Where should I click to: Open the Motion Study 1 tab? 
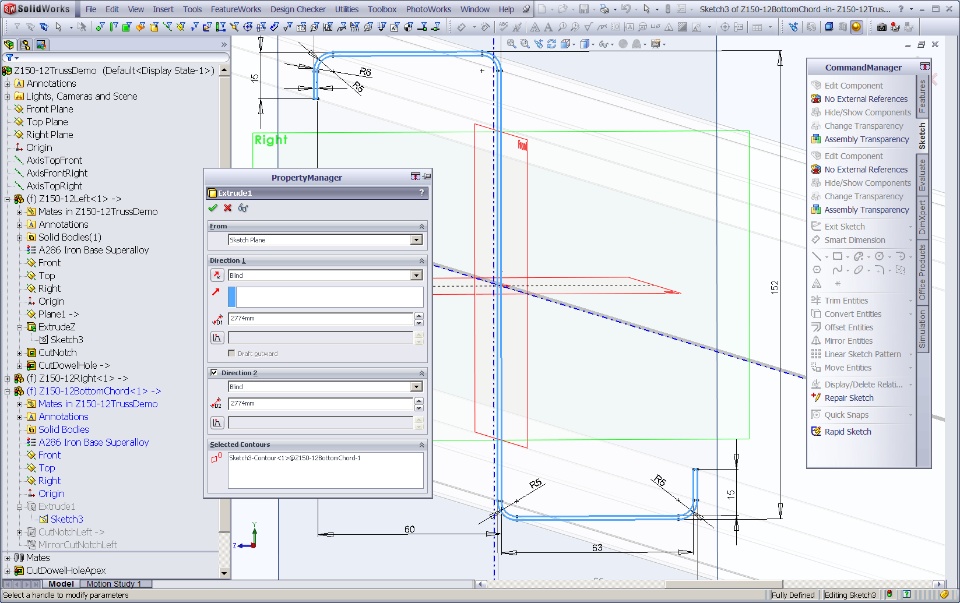[114, 584]
